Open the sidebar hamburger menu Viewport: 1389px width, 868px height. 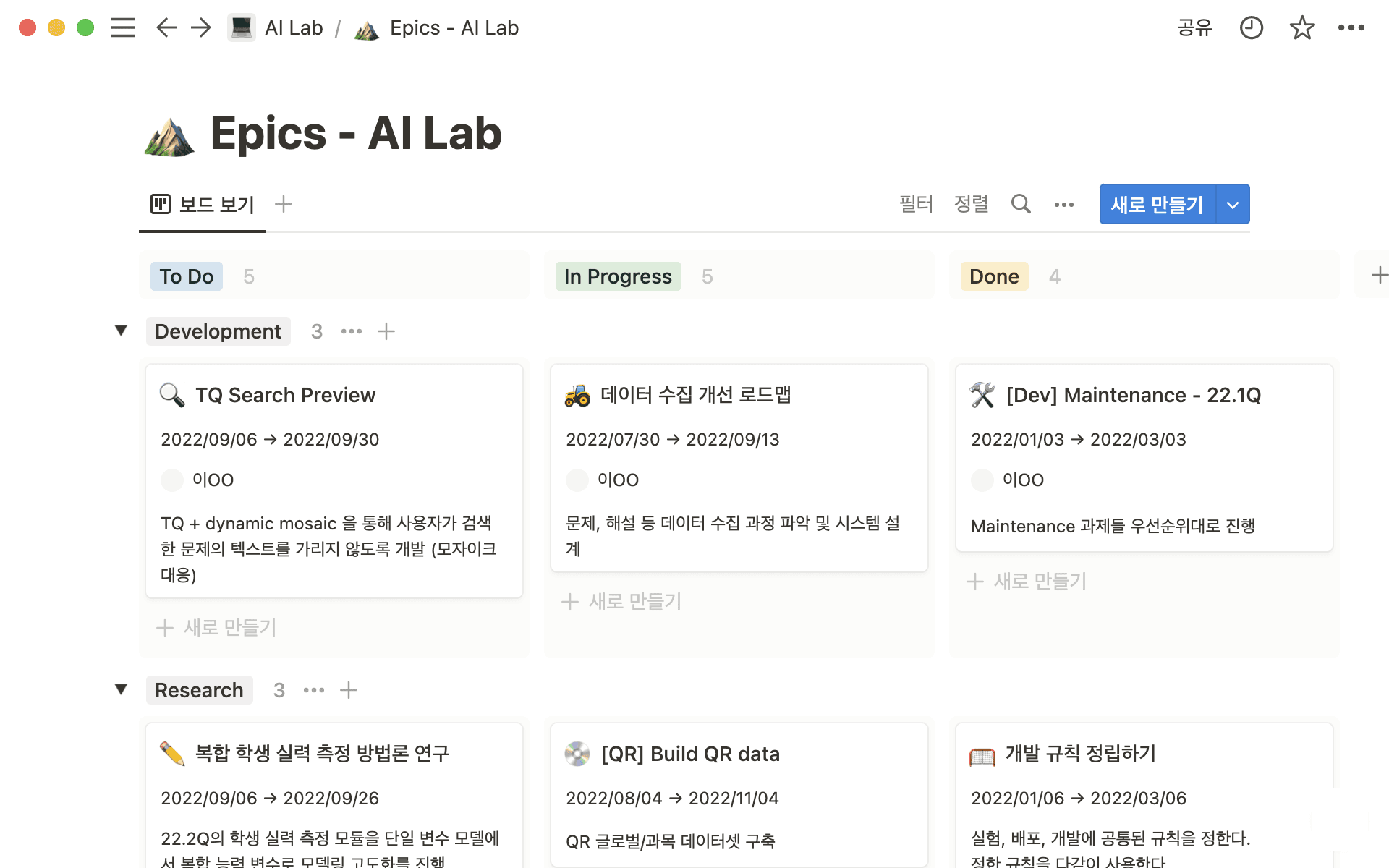123,27
